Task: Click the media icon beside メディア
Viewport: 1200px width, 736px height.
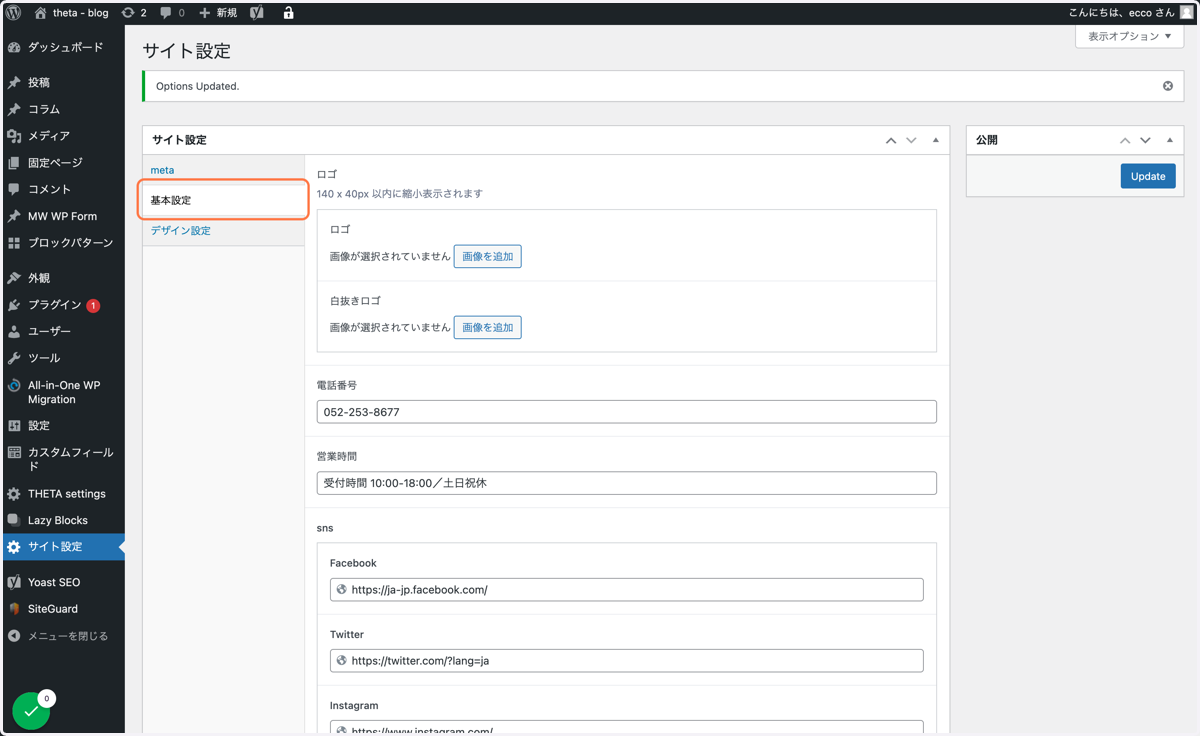Action: click(14, 136)
